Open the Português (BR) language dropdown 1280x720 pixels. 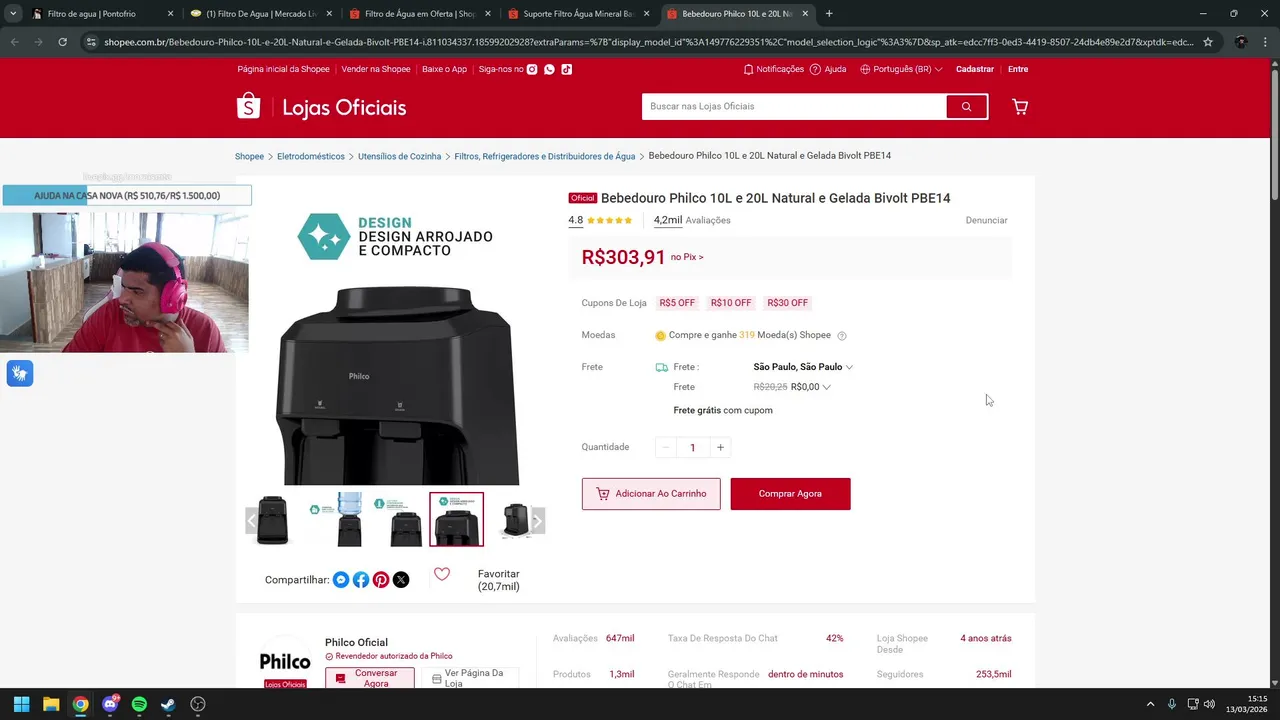[x=901, y=69]
